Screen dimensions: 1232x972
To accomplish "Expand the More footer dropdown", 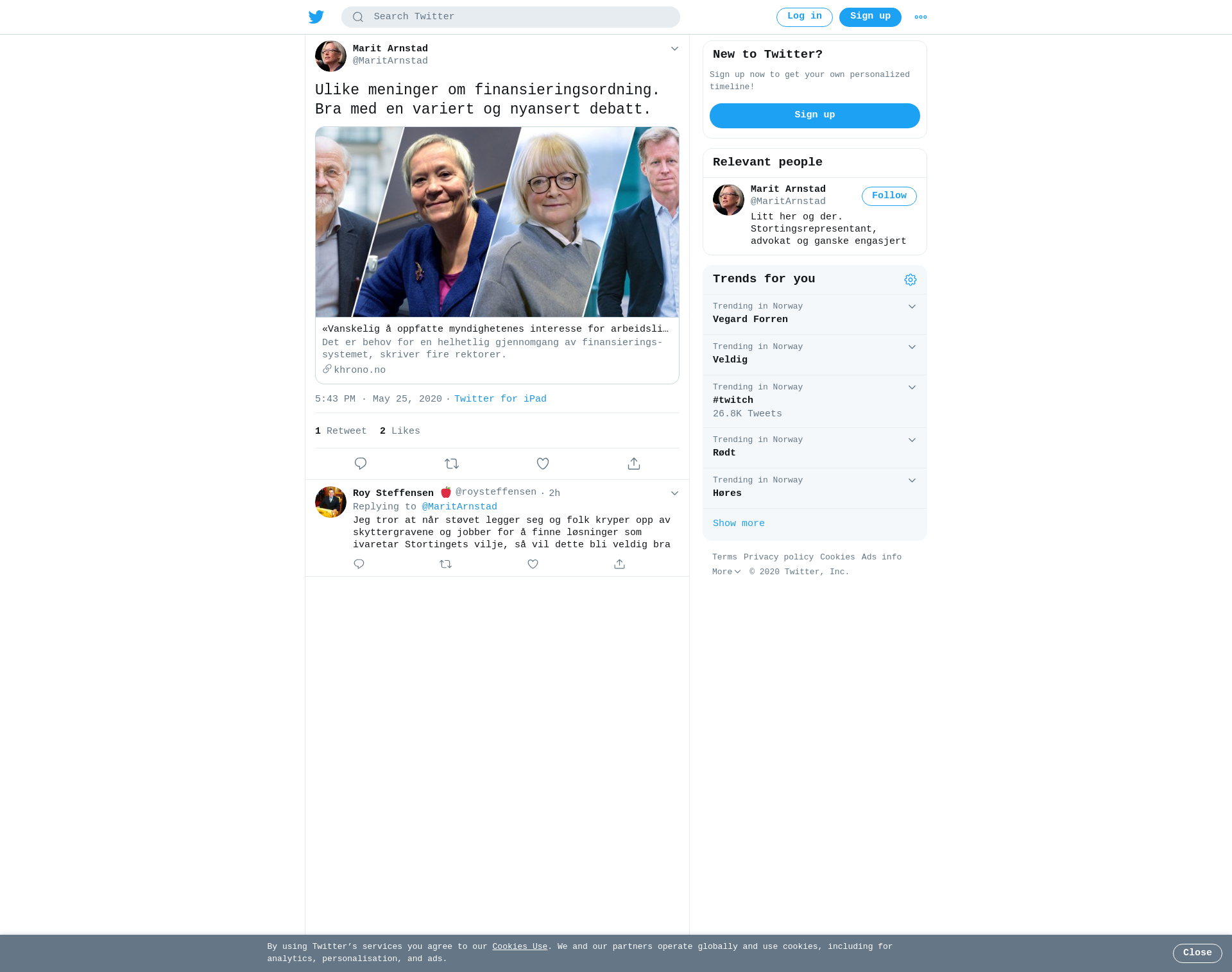I will (726, 572).
